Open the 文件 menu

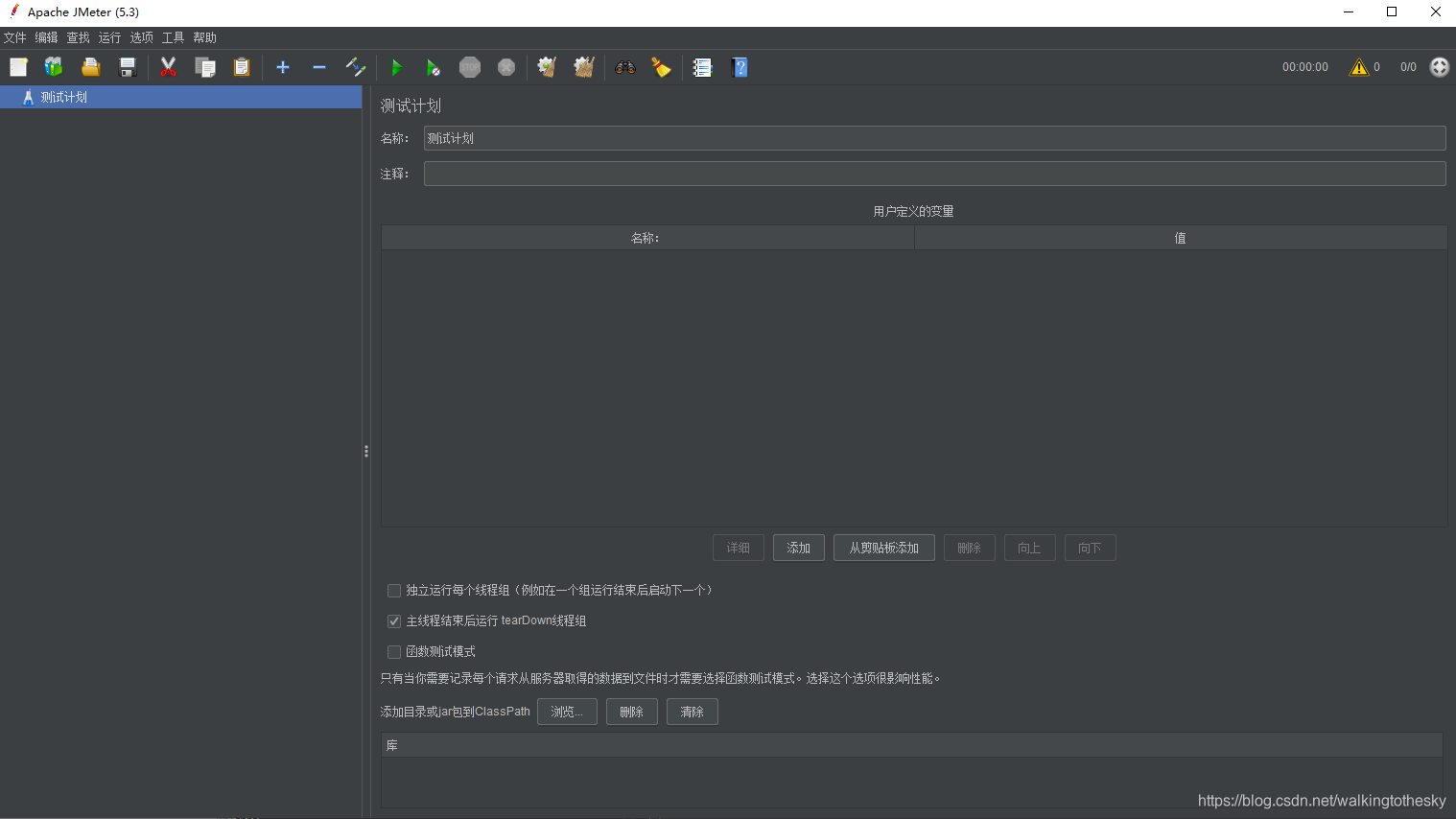point(15,38)
